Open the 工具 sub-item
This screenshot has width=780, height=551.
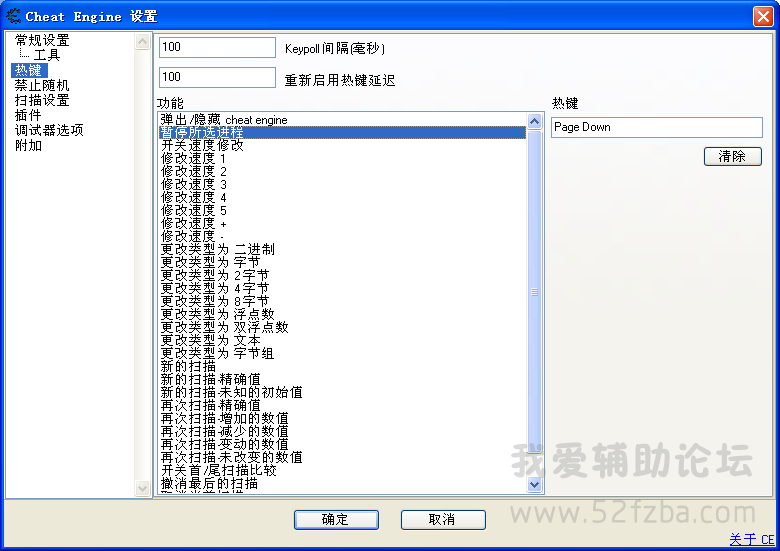[x=47, y=55]
